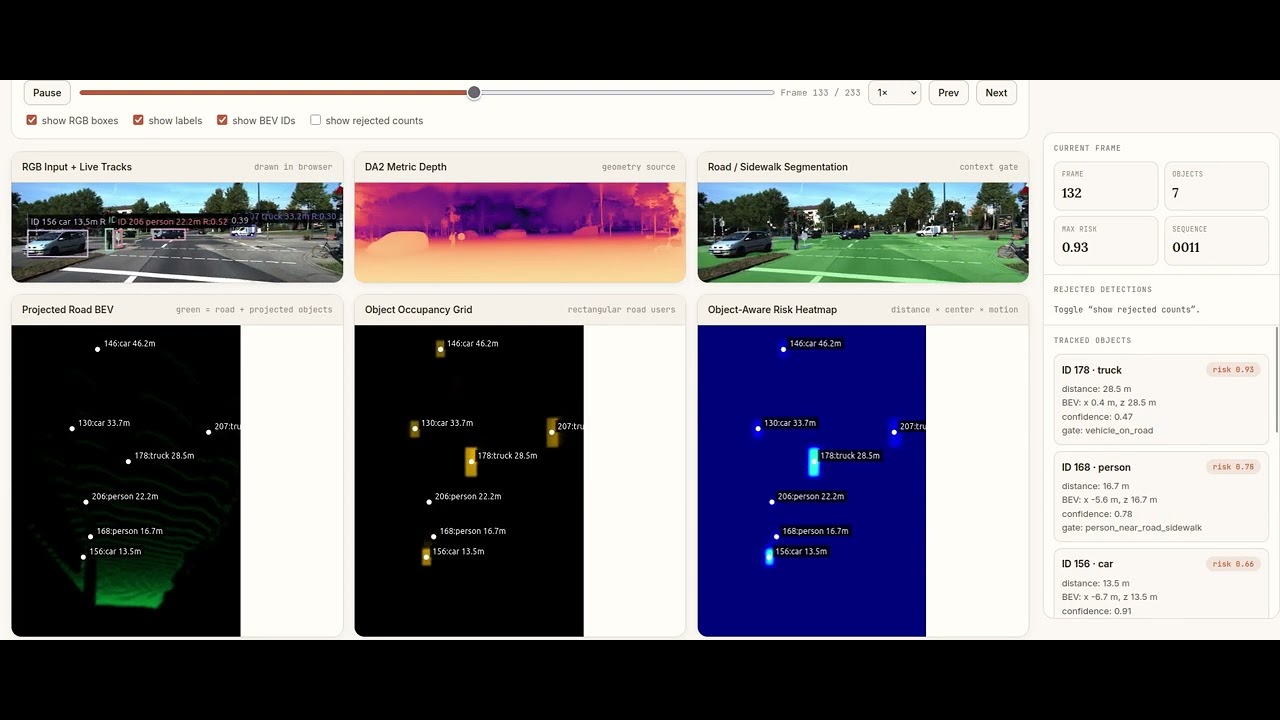The width and height of the screenshot is (1280, 720).
Task: Click the Object-Aware Risk Heatmap canvas
Action: pyautogui.click(x=812, y=481)
